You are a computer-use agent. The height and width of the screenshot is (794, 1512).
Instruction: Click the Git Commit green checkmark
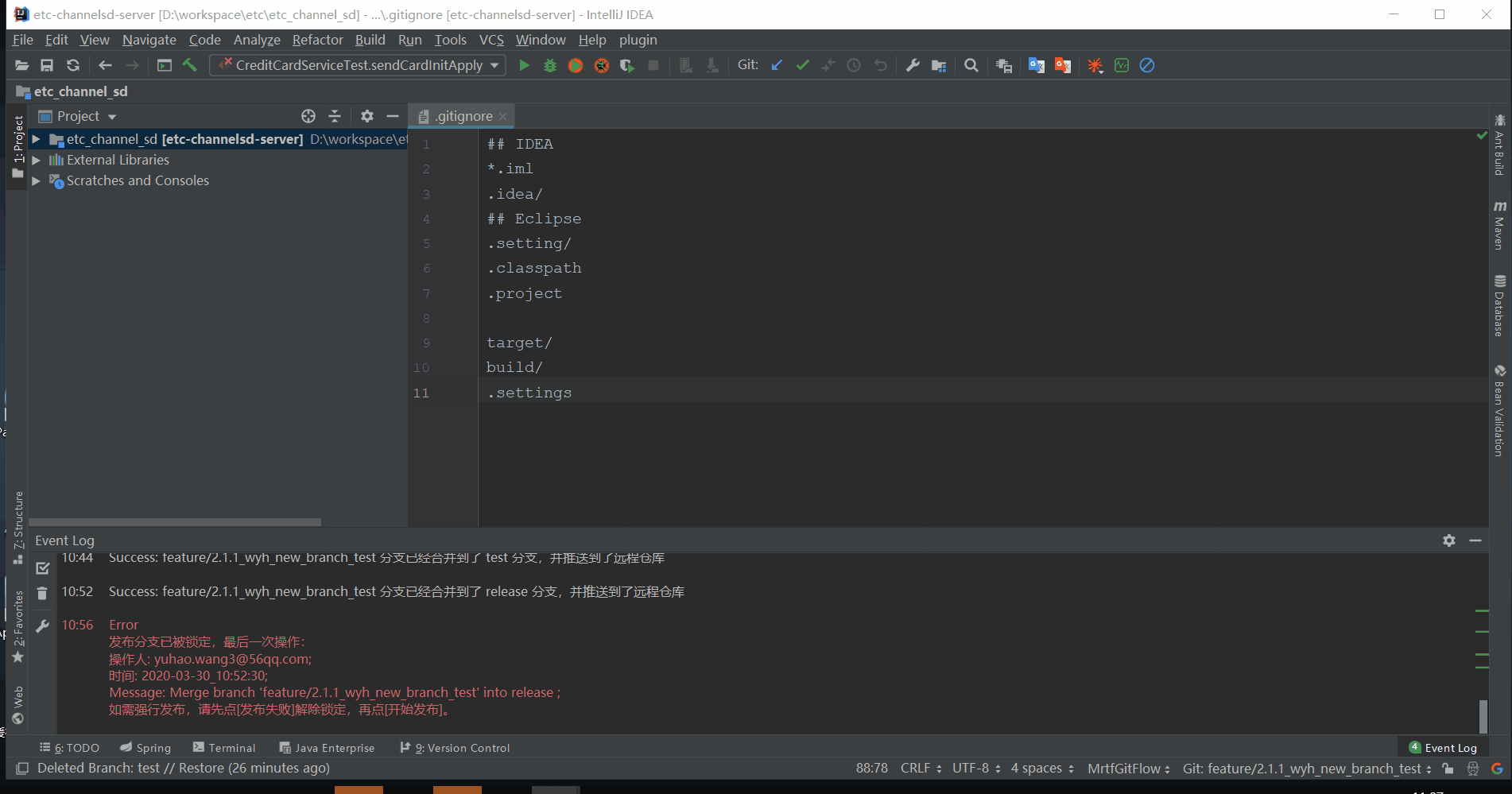pos(803,65)
